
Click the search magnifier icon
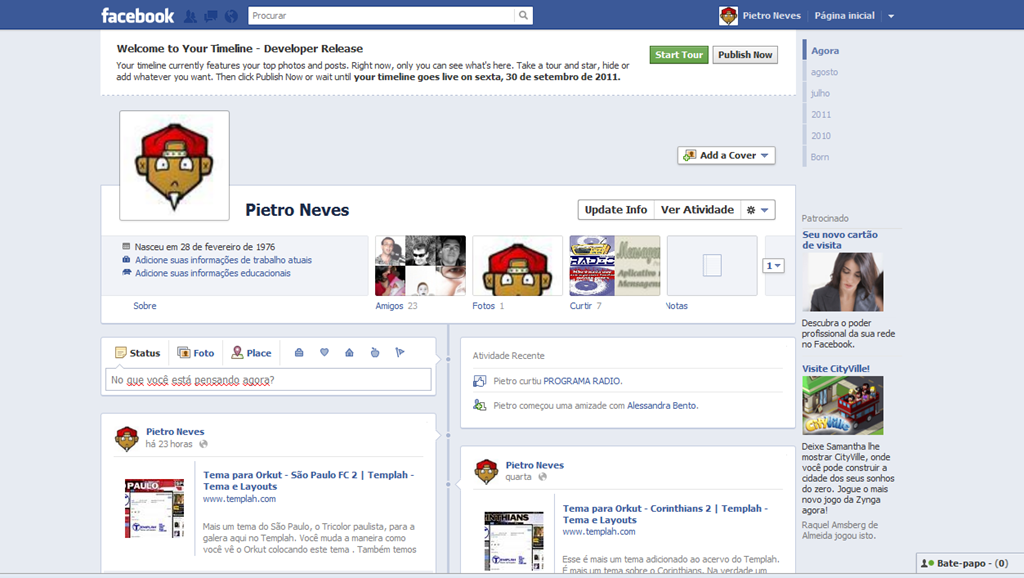point(523,16)
